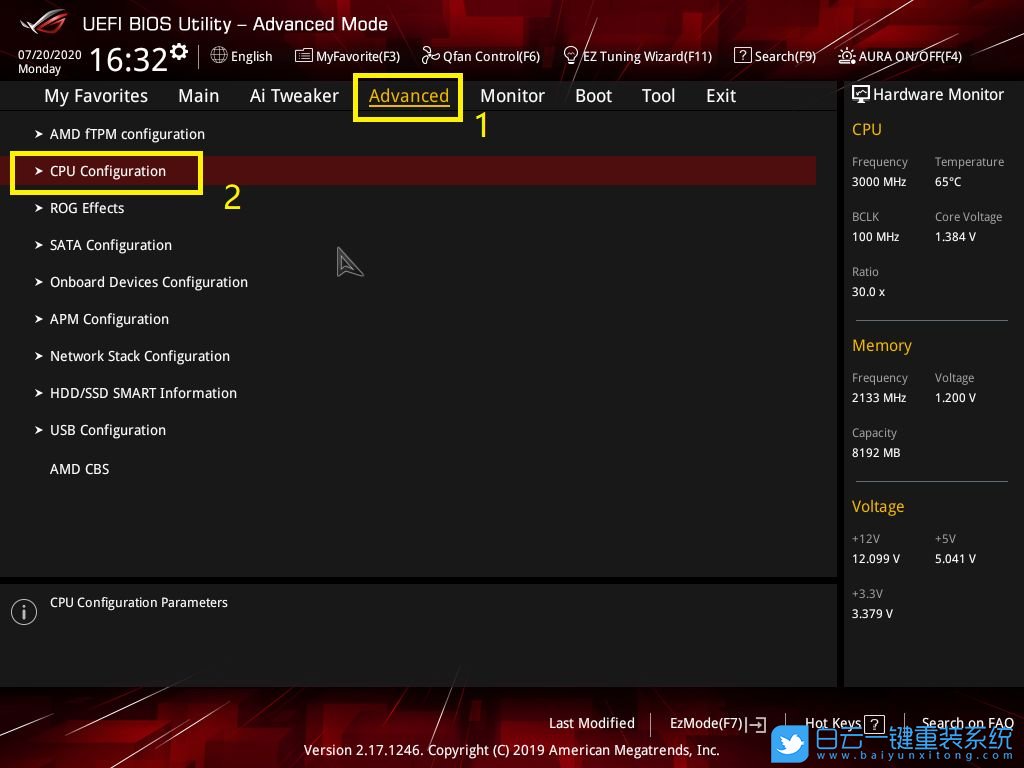Click the Hot Keys question mark icon

[x=874, y=724]
